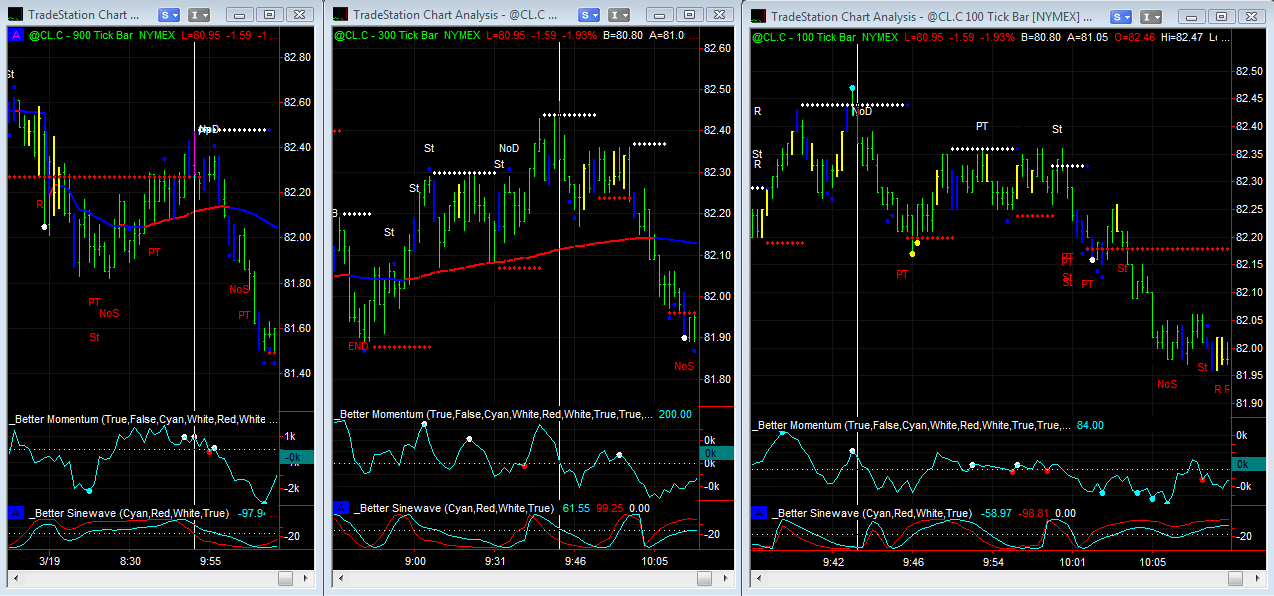Viewport: 1274px width, 596px height.
Task: Click the horizontal scrollbar thumb in 100 Tick chart
Action: pos(1237,577)
